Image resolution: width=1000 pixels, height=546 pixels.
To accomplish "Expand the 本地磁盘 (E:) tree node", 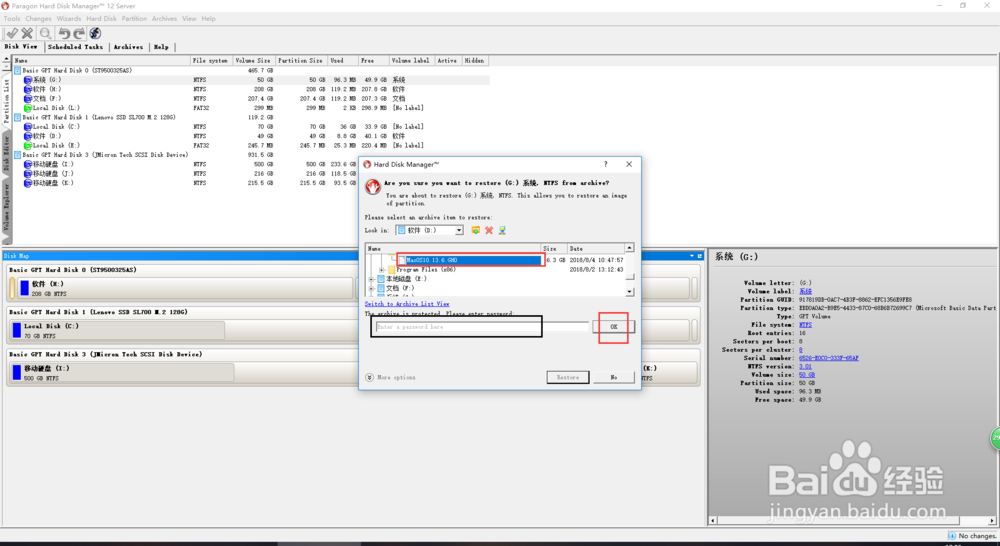I will (372, 279).
